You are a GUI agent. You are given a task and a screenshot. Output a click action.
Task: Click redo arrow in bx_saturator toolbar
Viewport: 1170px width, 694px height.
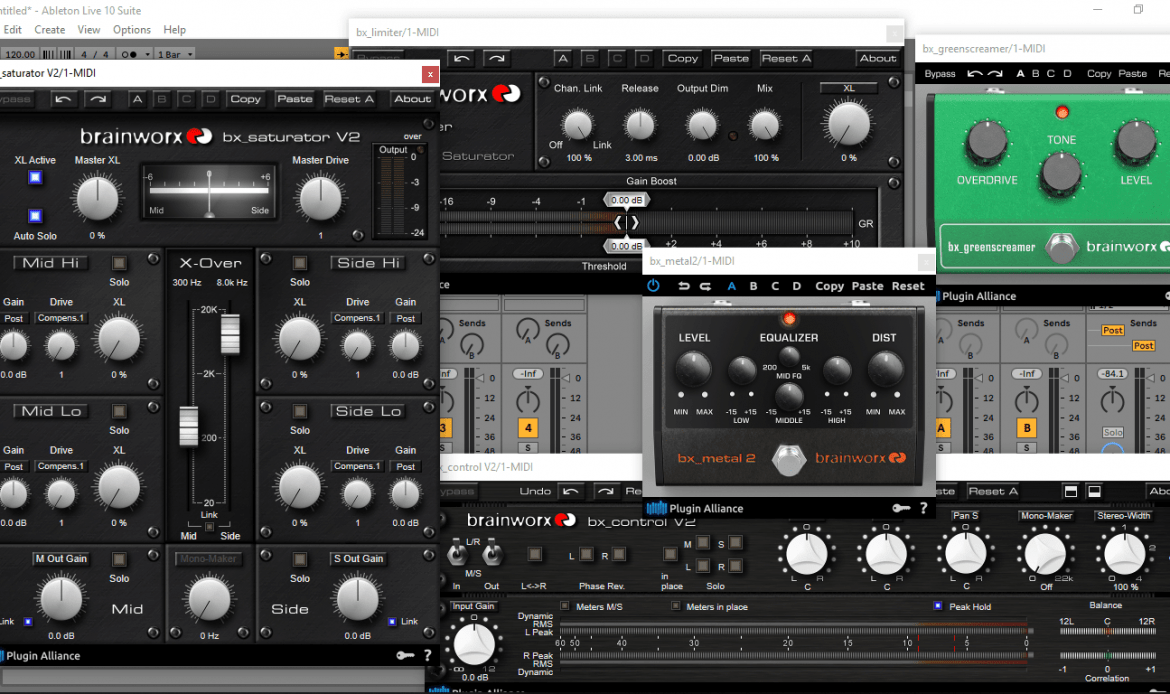pyautogui.click(x=97, y=99)
